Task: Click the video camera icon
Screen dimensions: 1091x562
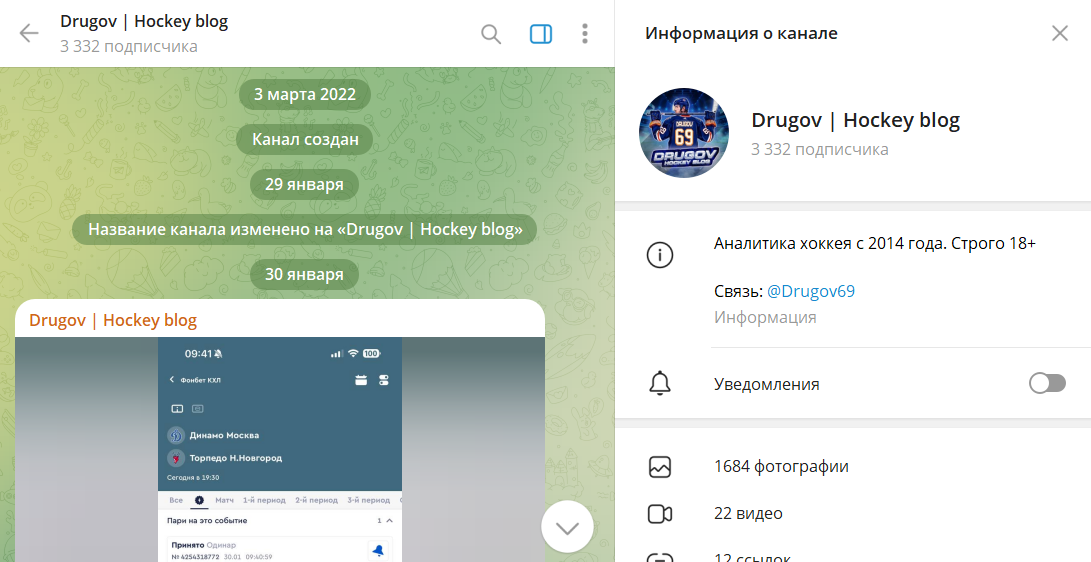Action: [660, 513]
